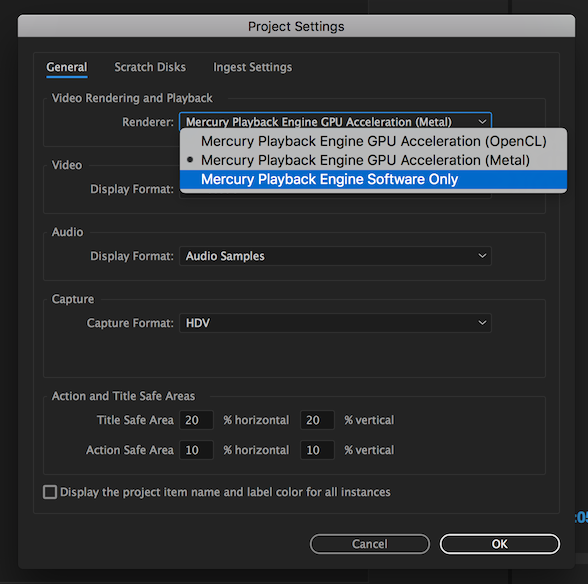The image size is (588, 584).
Task: Click the Video Rendering and Playback heading
Action: coord(132,98)
